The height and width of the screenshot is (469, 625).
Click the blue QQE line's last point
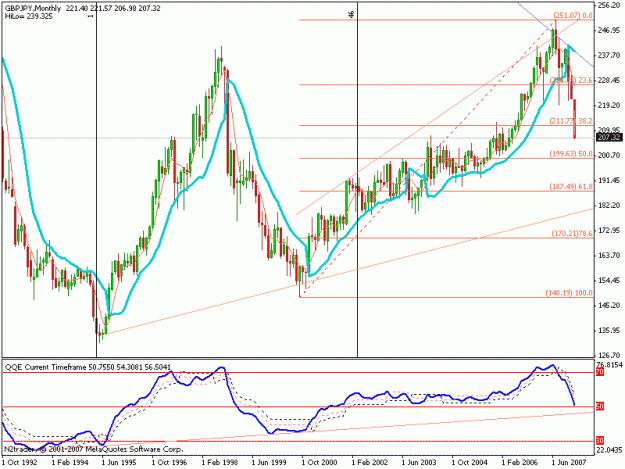tap(574, 405)
